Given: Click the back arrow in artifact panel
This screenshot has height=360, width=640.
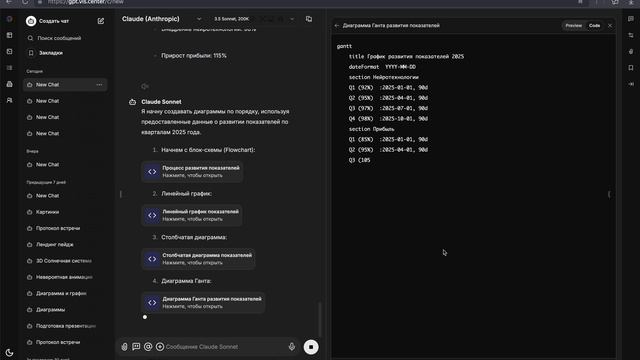Looking at the screenshot, I should (337, 25).
